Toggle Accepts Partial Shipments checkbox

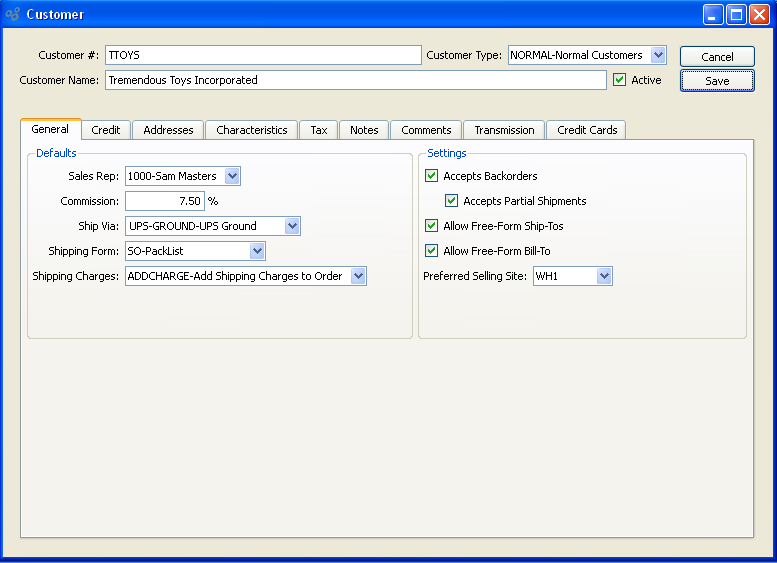[x=451, y=201]
